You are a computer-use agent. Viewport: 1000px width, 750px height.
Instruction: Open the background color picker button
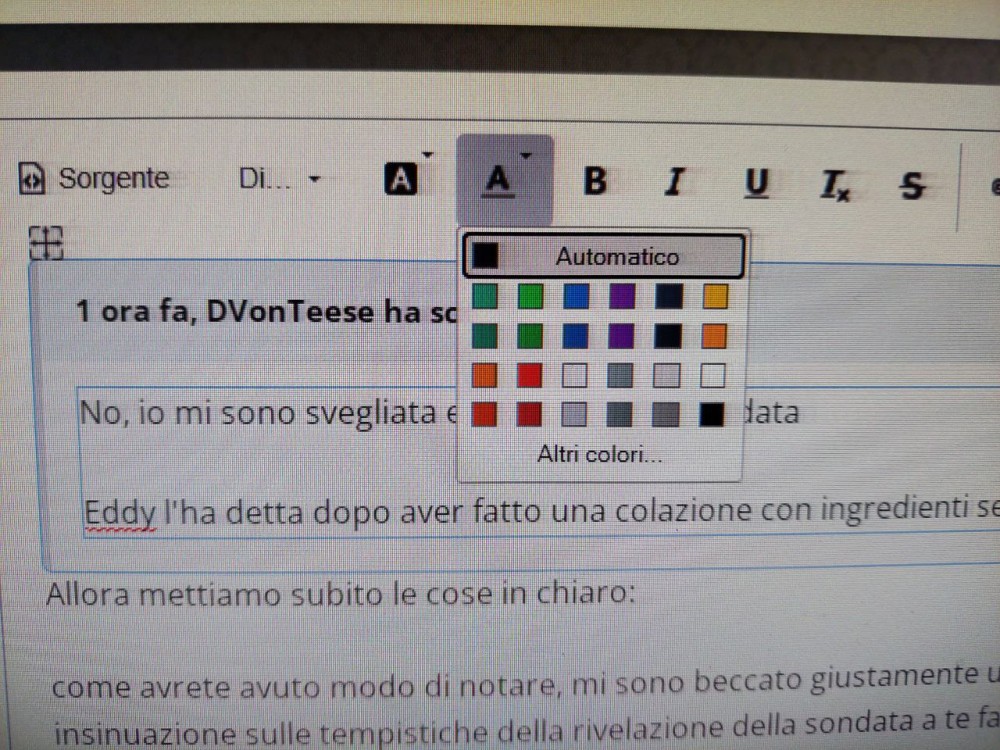click(400, 180)
